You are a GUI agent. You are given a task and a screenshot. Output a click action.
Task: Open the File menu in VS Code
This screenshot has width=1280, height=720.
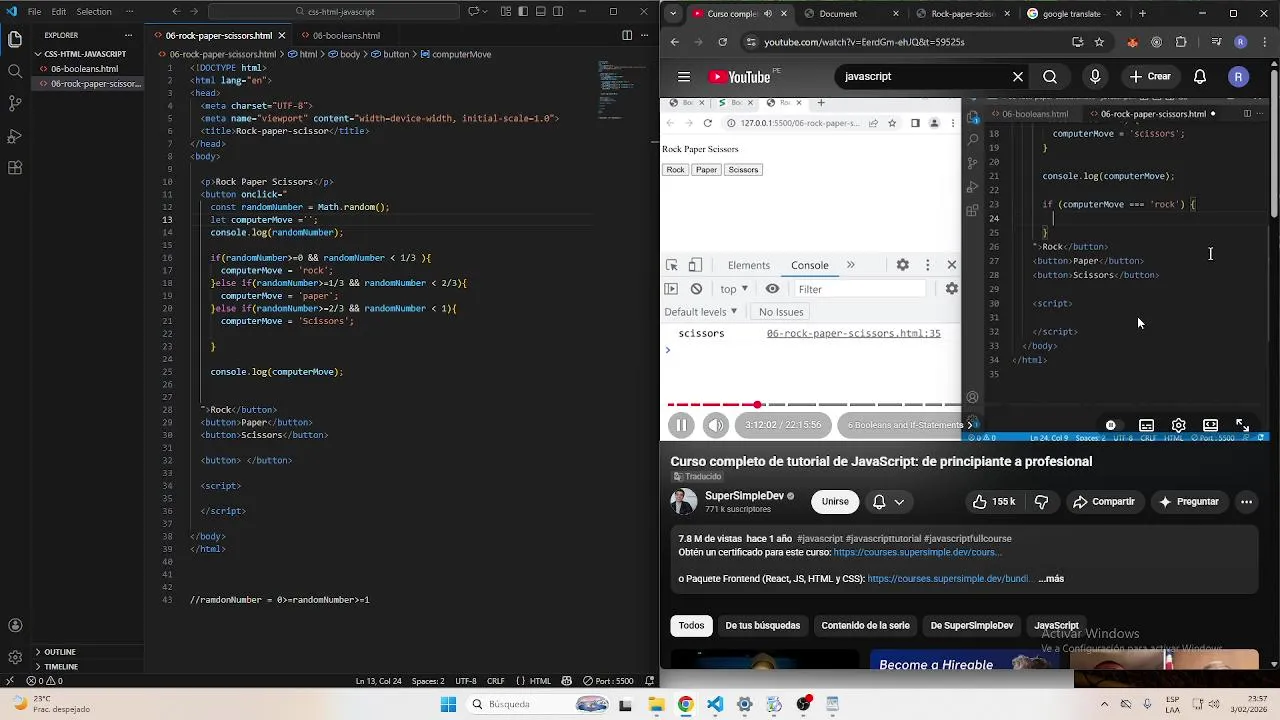pyautogui.click(x=34, y=12)
